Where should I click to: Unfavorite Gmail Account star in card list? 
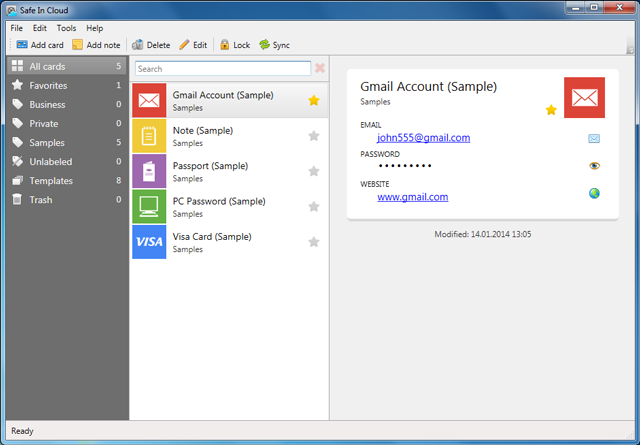314,100
